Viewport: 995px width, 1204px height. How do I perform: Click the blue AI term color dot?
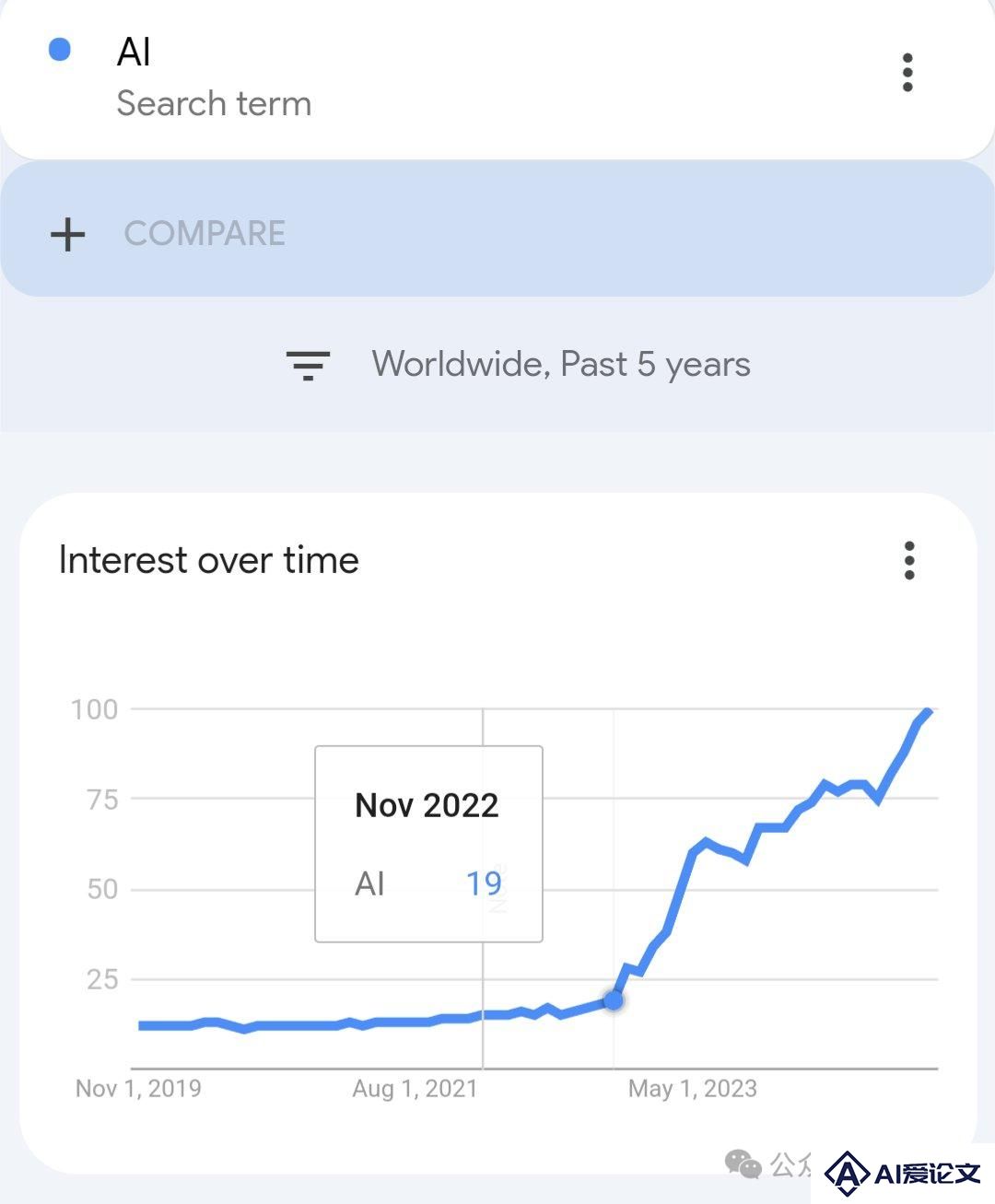tap(60, 49)
